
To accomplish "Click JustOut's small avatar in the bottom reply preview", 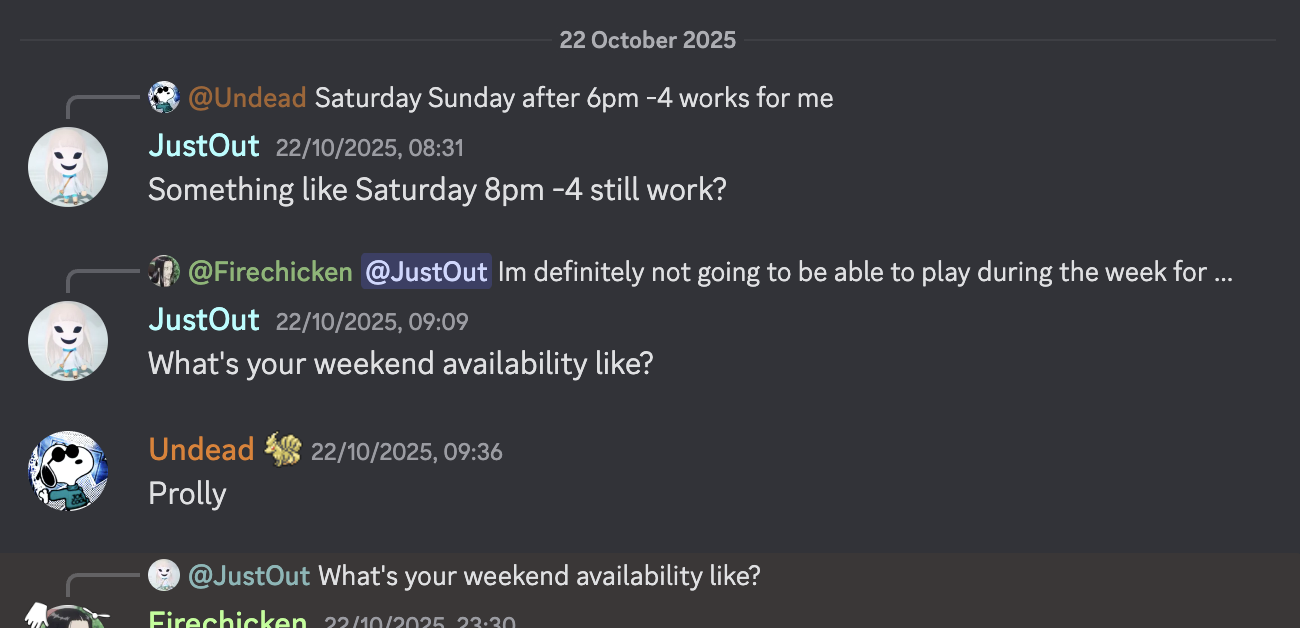I will tap(164, 575).
